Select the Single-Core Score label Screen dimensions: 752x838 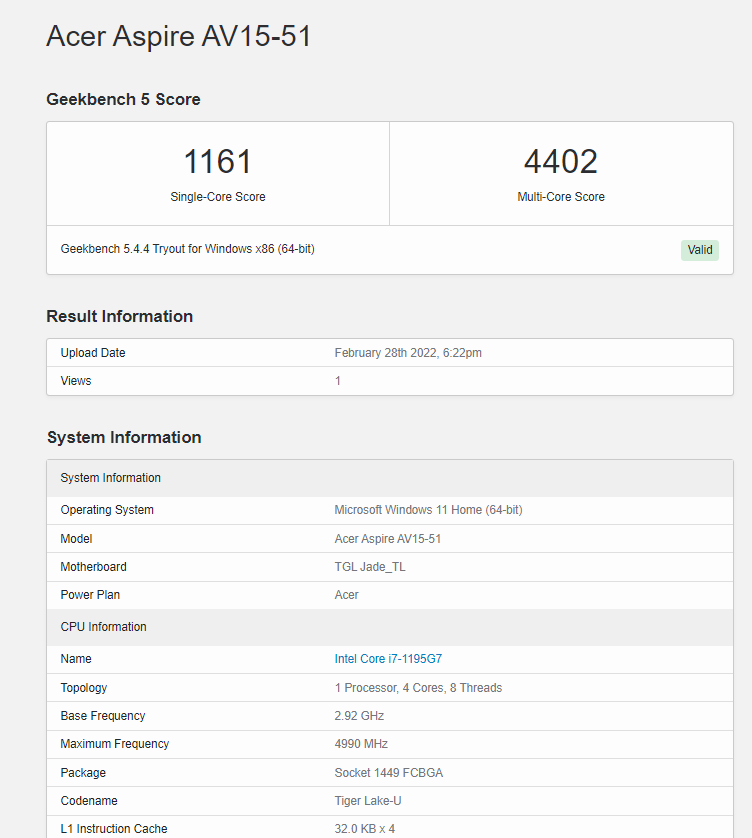pyautogui.click(x=218, y=197)
